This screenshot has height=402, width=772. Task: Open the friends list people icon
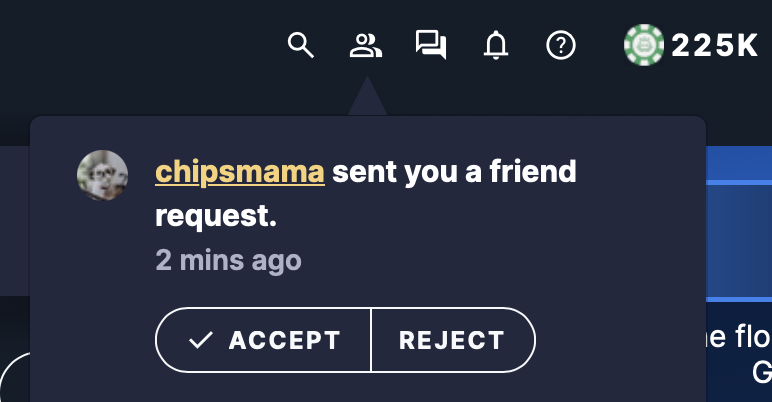(x=365, y=45)
